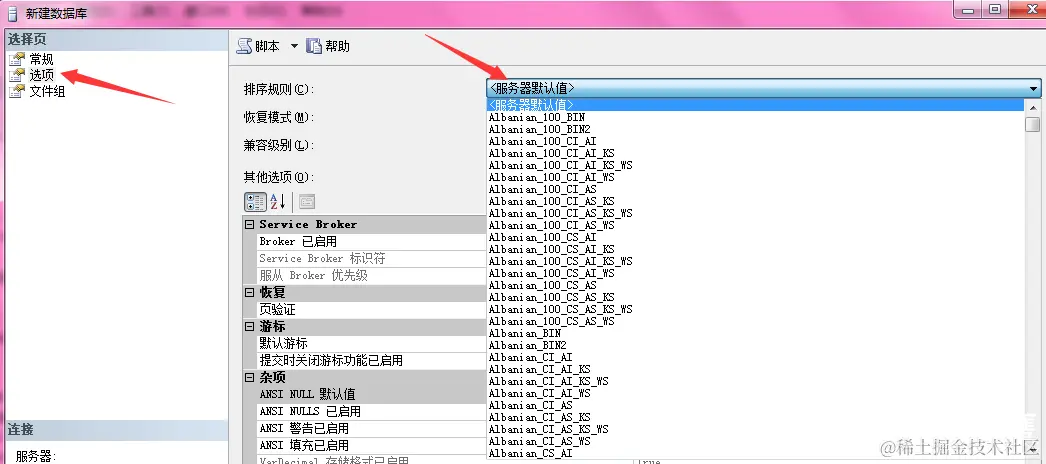Select Albanian_CS_AI collation
This screenshot has width=1046, height=464.
pos(755,453)
